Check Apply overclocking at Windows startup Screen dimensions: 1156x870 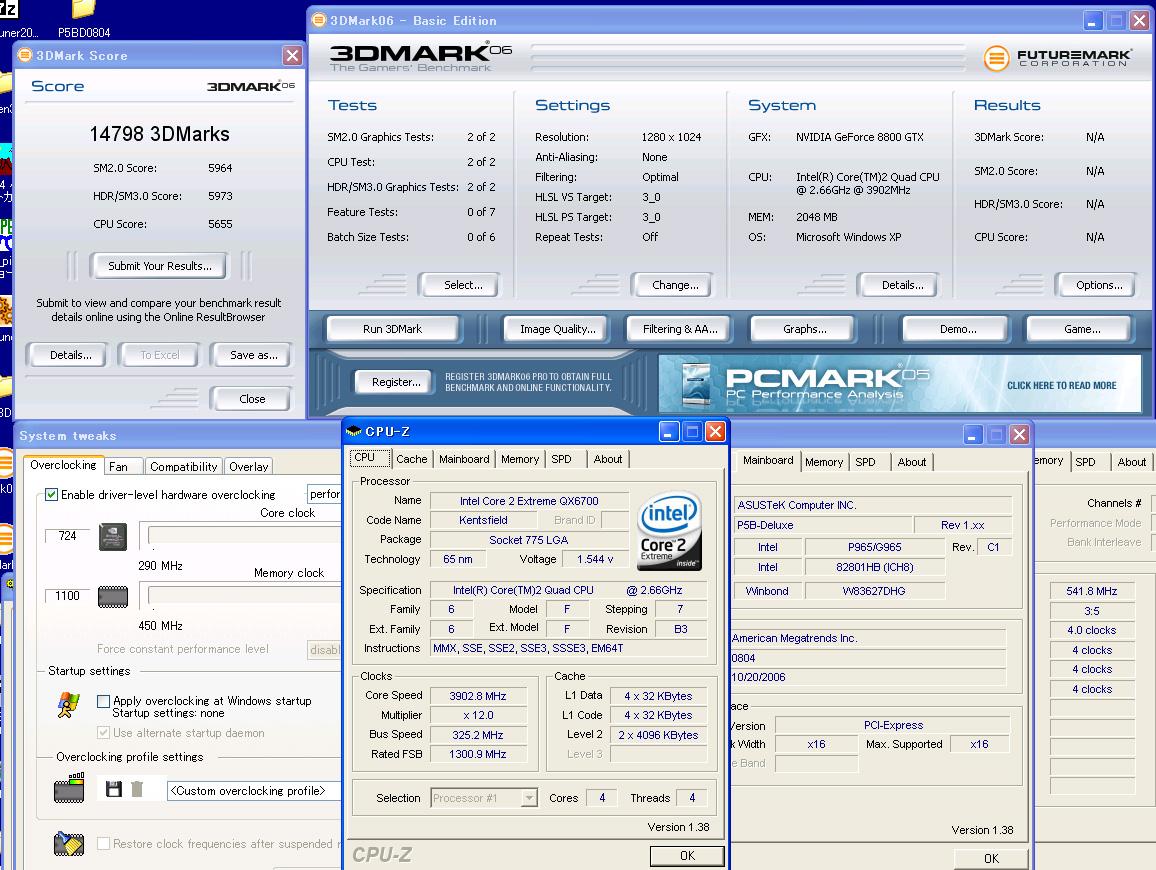(x=104, y=701)
